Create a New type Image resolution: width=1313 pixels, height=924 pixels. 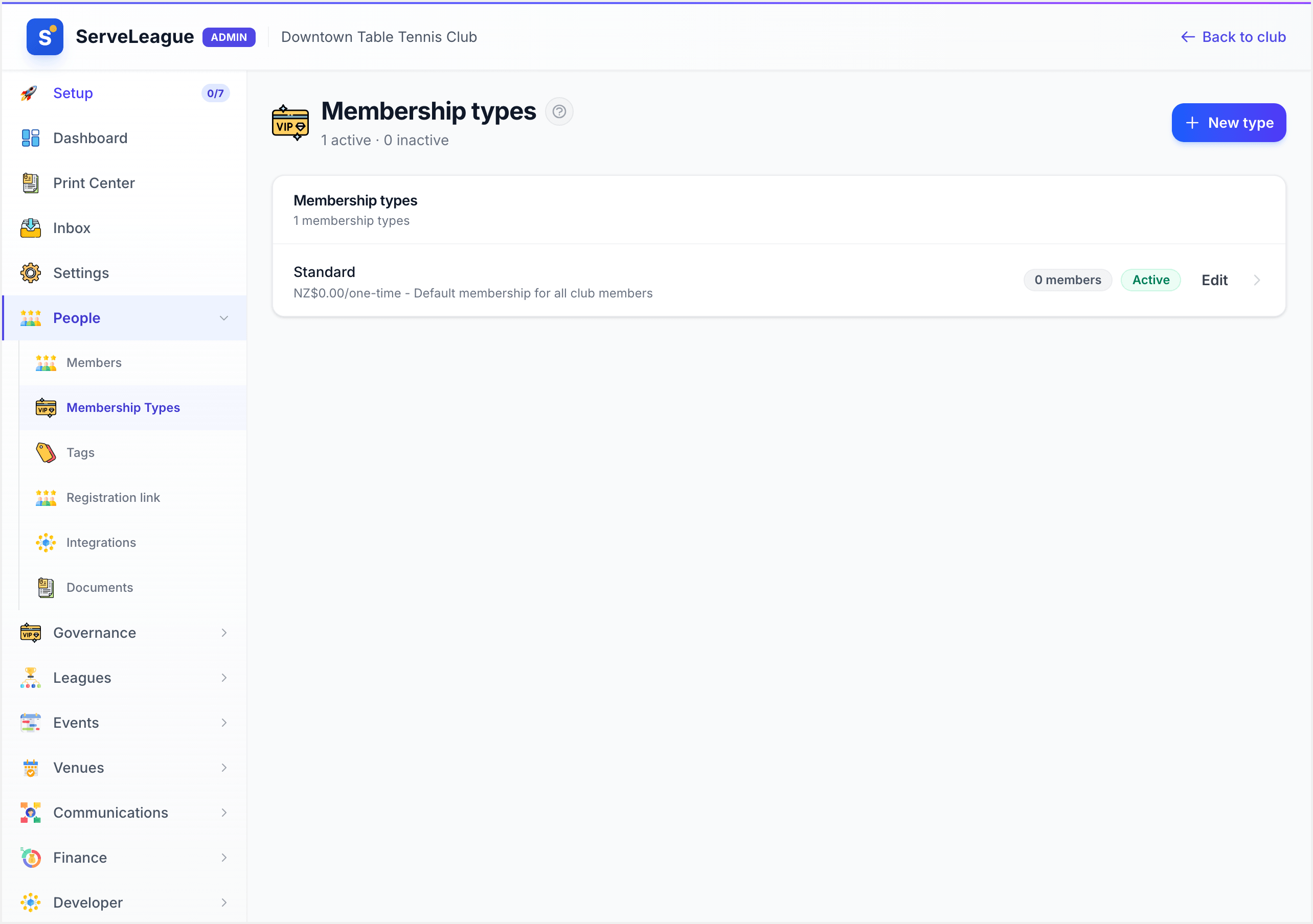coord(1228,123)
